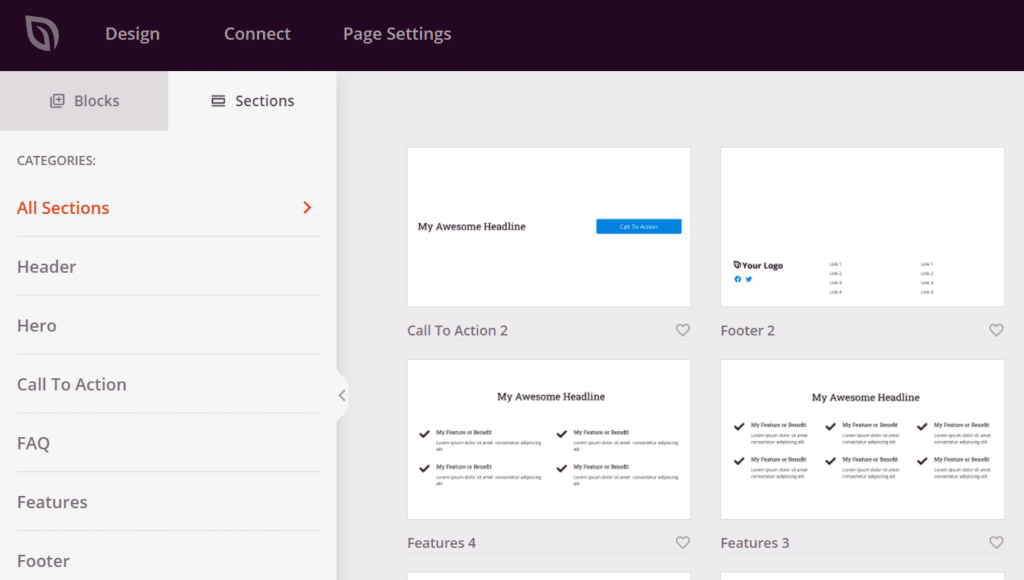Open the Features category
The image size is (1024, 580).
[52, 502]
